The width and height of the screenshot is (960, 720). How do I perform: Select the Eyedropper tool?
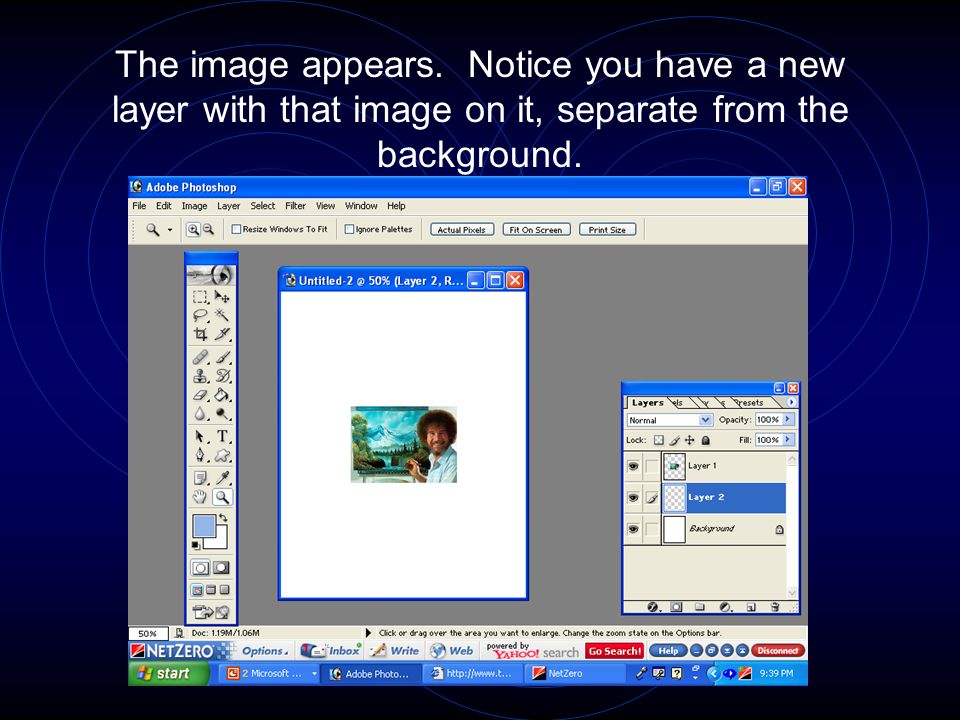coord(222,478)
